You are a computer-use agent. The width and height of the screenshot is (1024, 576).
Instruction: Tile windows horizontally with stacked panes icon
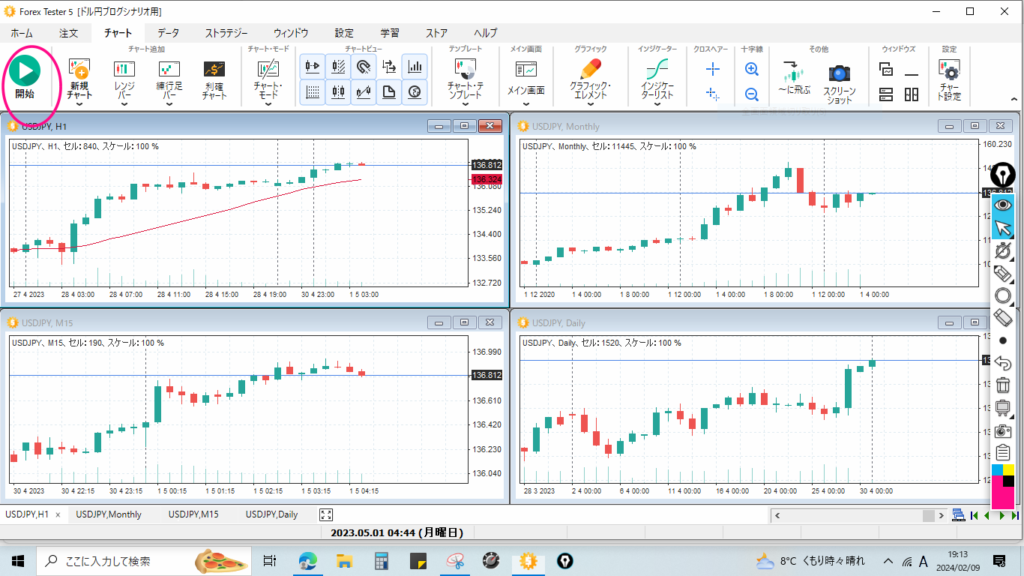[x=886, y=95]
